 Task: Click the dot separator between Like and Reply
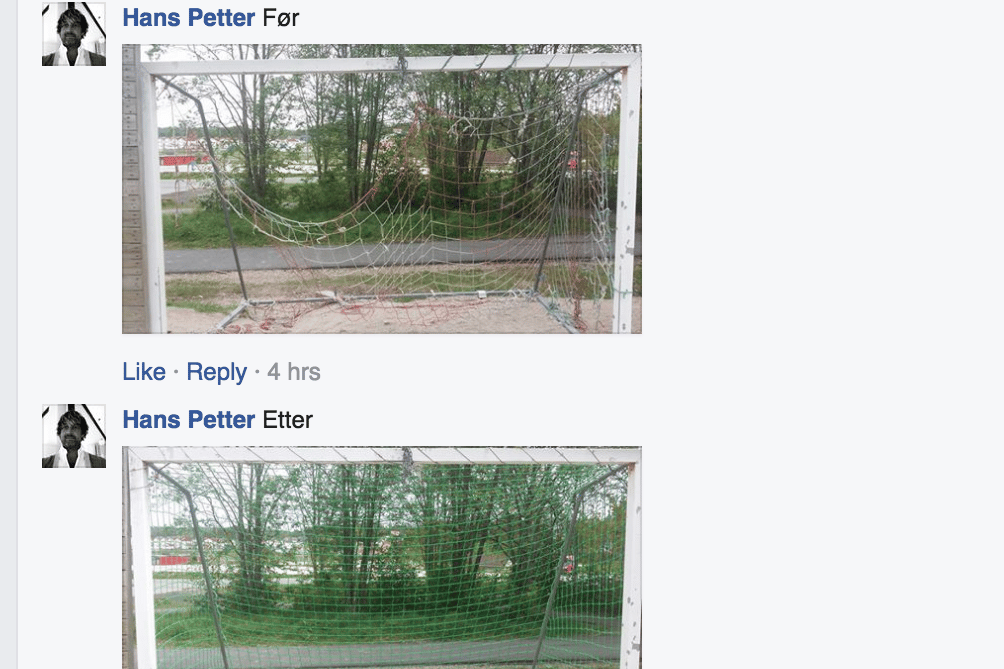tap(176, 372)
